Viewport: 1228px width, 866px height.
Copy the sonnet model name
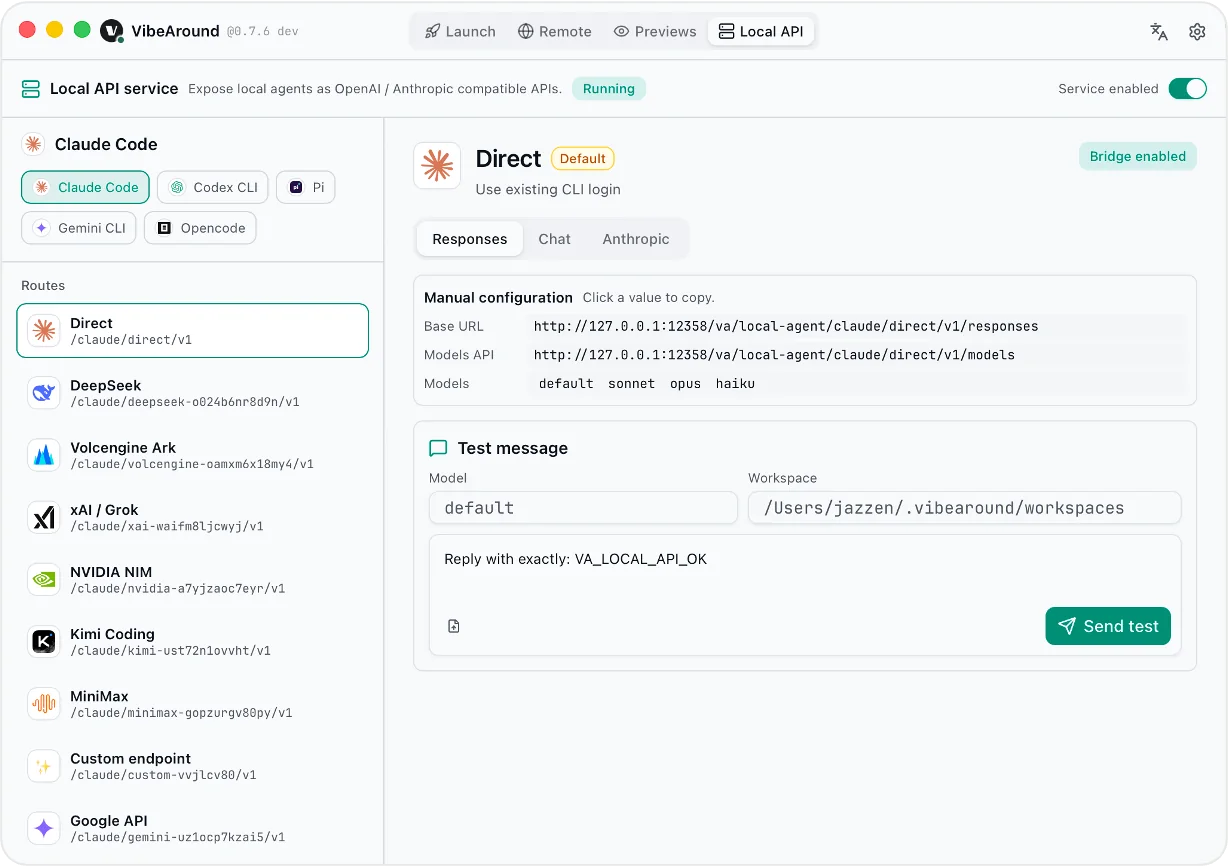tap(632, 384)
